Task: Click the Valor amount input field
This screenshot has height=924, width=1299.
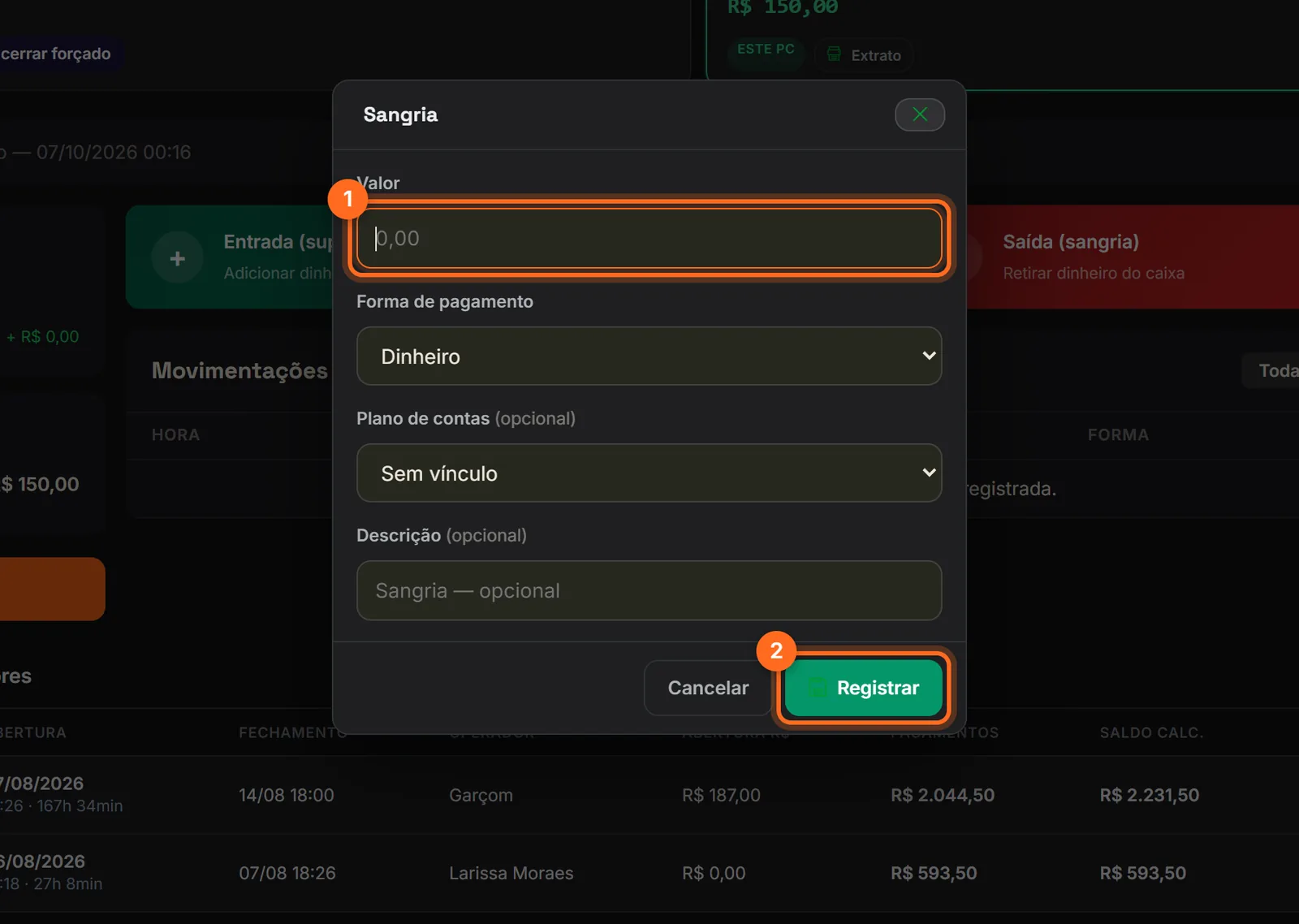Action: coord(649,239)
